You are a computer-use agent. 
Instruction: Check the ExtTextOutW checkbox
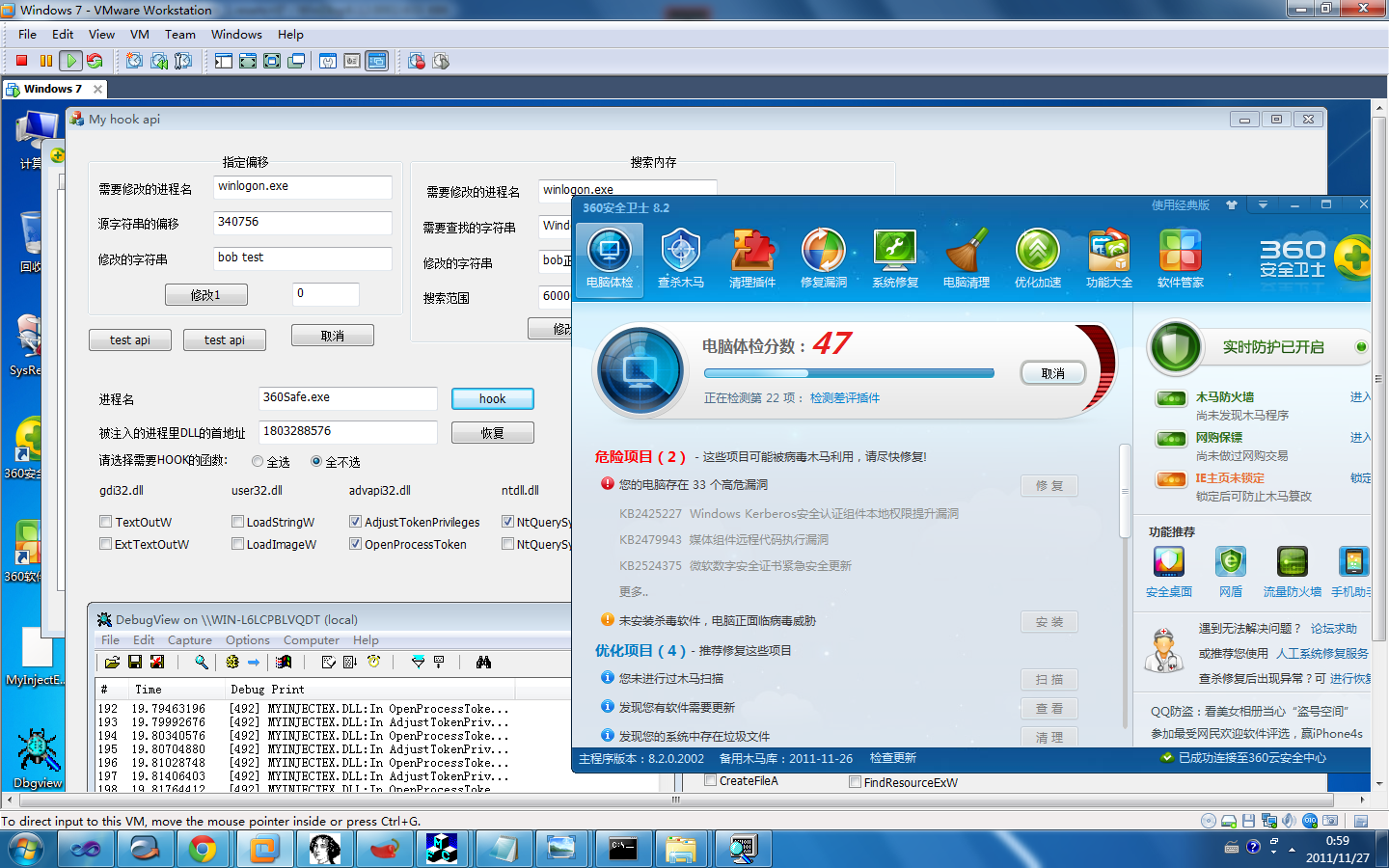[x=106, y=544]
